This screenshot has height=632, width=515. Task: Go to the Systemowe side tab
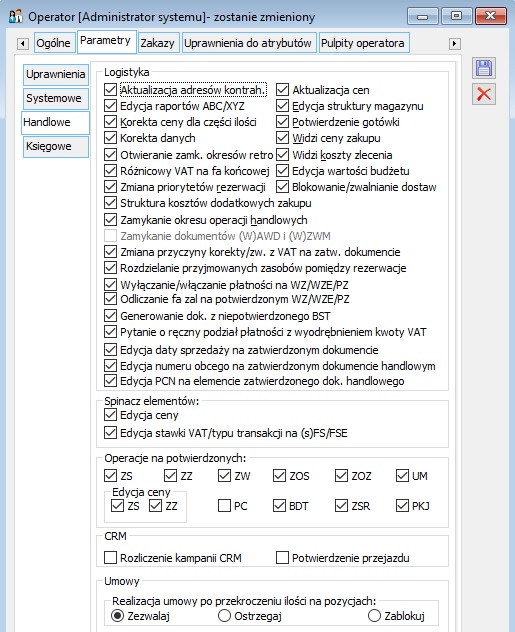pos(56,98)
